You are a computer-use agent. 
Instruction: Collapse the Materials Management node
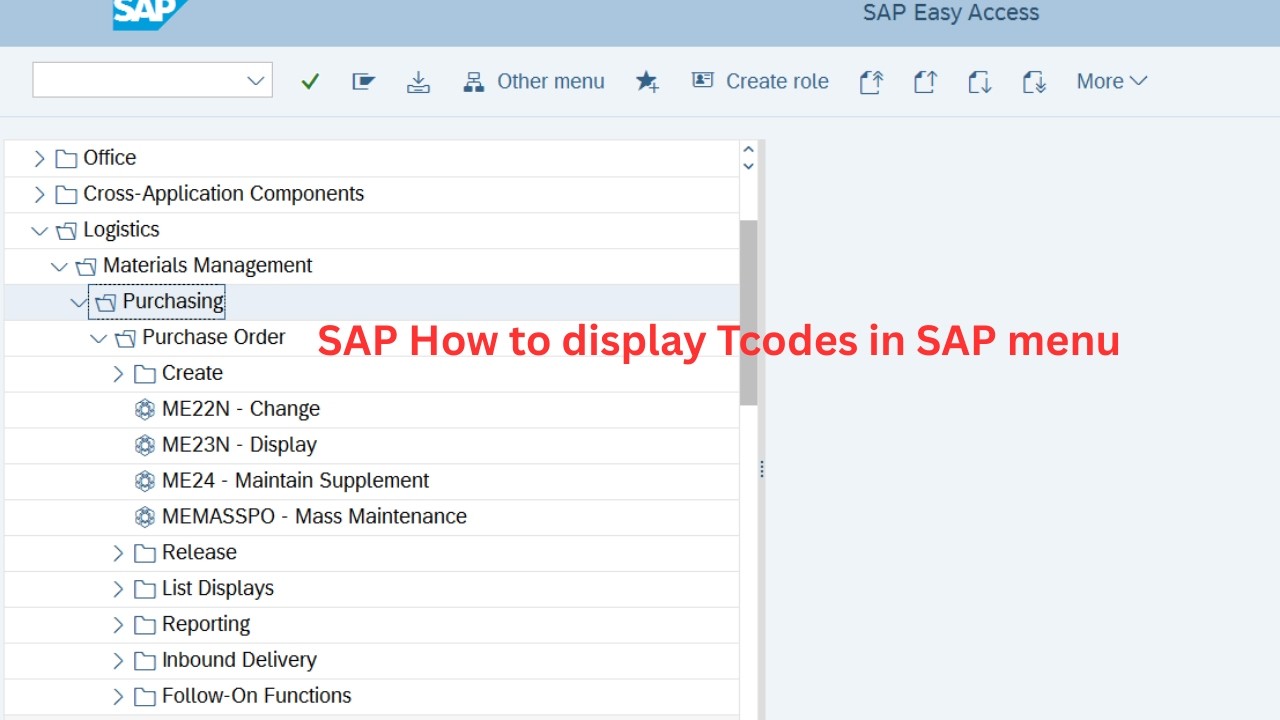[x=59, y=267]
